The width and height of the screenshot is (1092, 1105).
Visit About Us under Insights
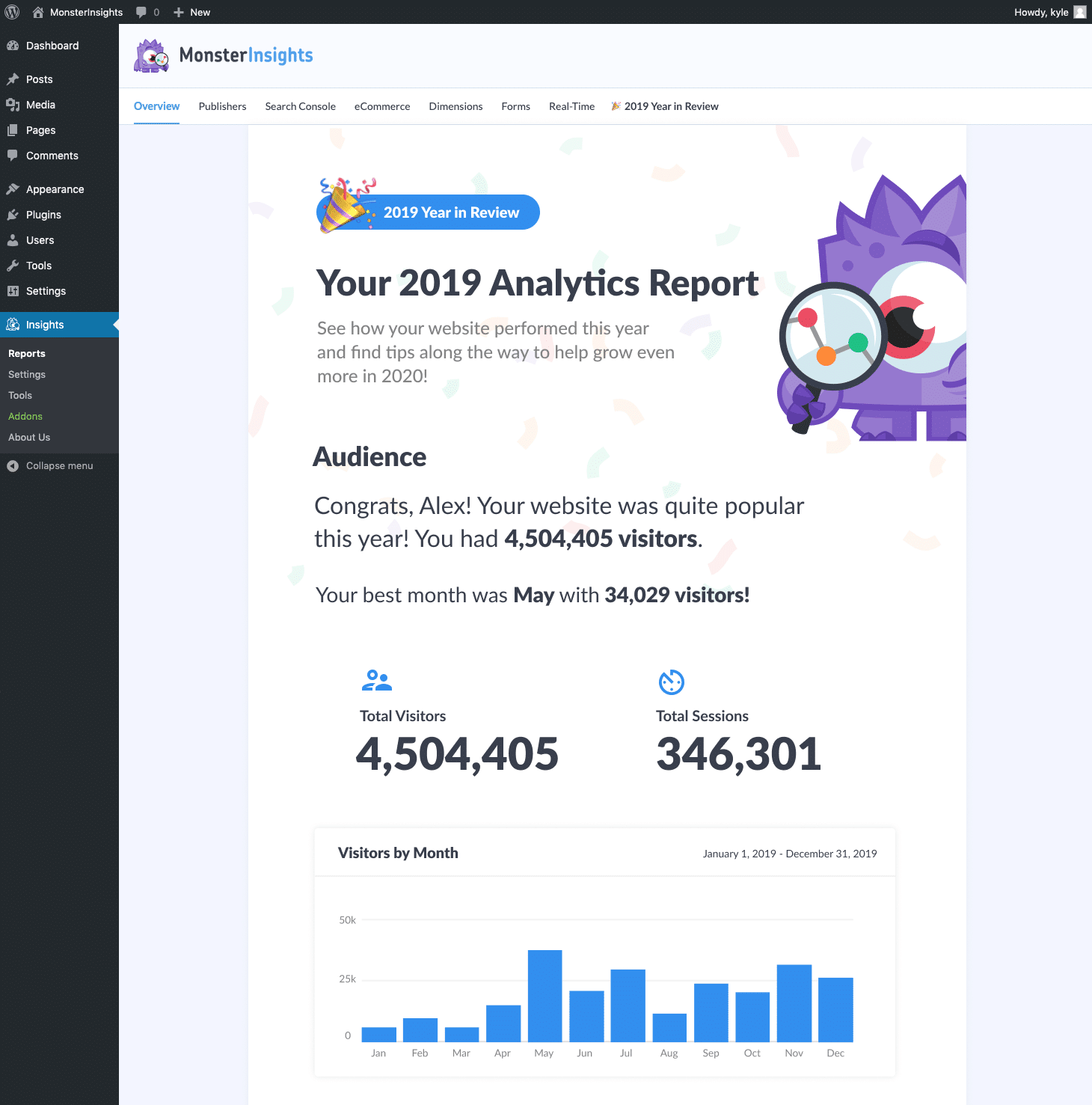click(28, 437)
